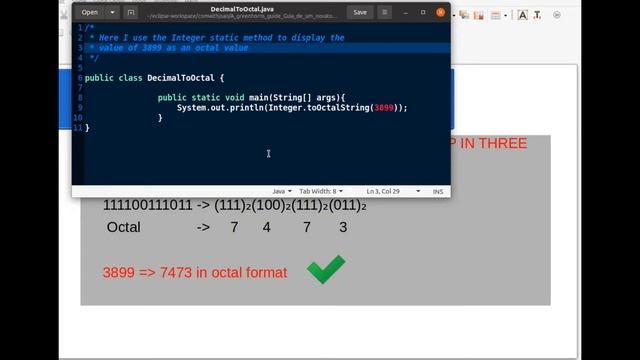Click the circular icon at toolbar's right end
640x360 pixels.
click(556, 15)
